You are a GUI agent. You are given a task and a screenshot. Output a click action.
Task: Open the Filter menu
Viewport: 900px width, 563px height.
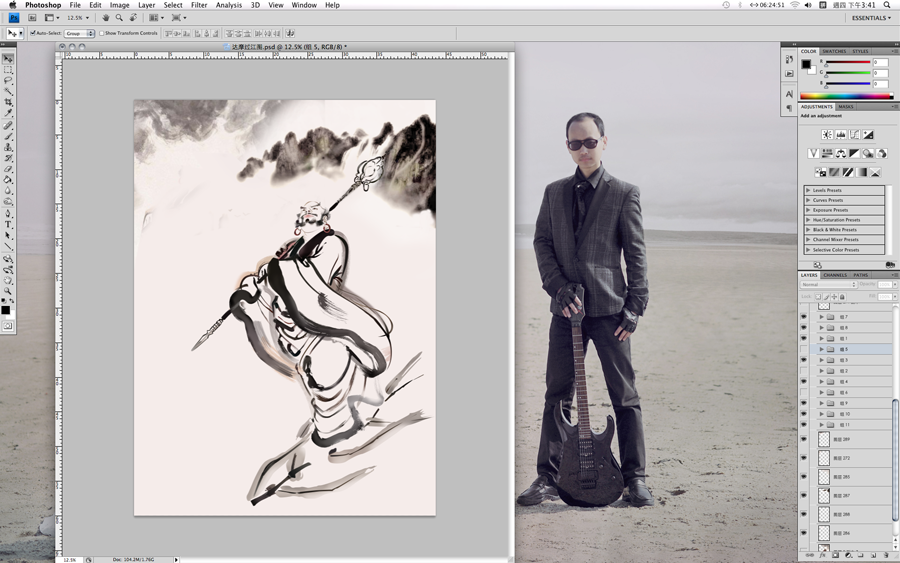(199, 5)
